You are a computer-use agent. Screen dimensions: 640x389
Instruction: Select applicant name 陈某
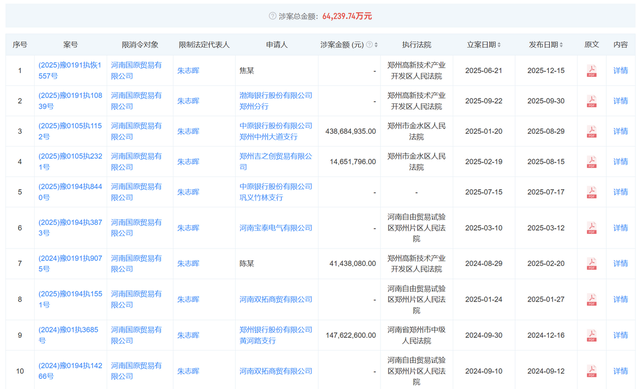click(x=247, y=264)
